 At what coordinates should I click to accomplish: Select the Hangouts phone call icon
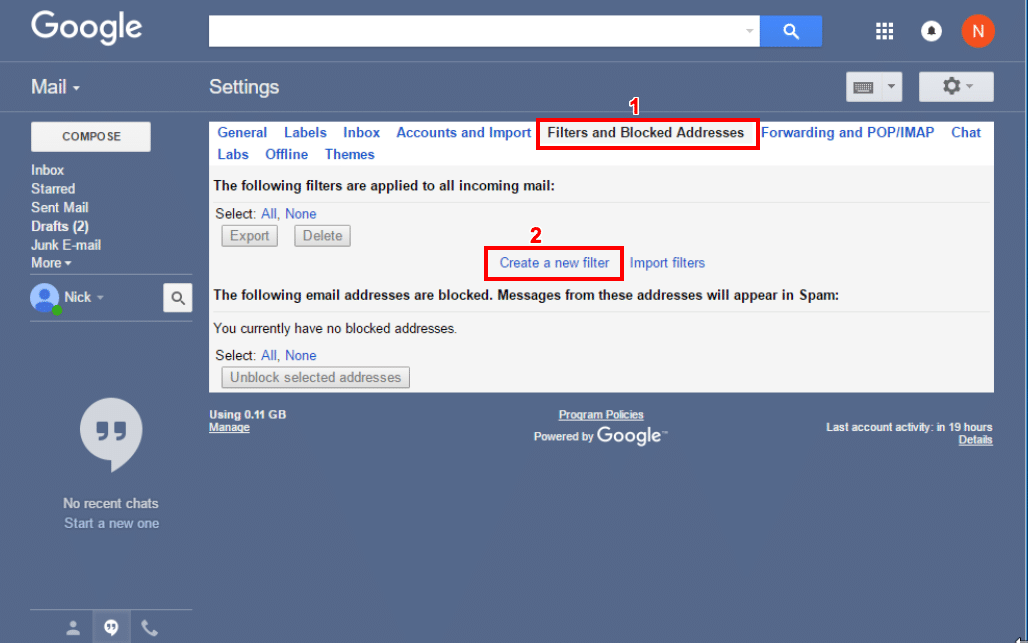150,627
